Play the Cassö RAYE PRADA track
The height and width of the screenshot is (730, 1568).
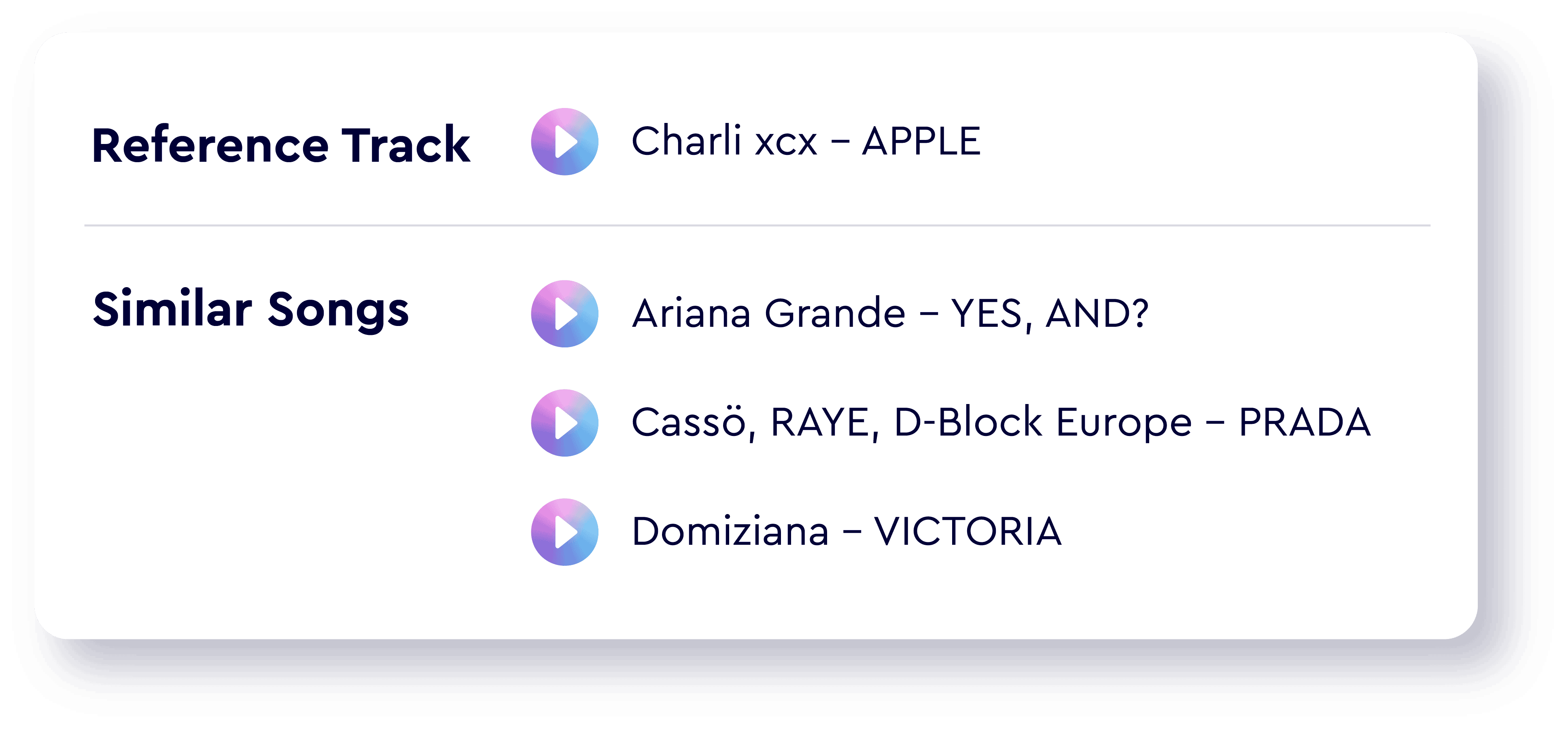point(564,423)
